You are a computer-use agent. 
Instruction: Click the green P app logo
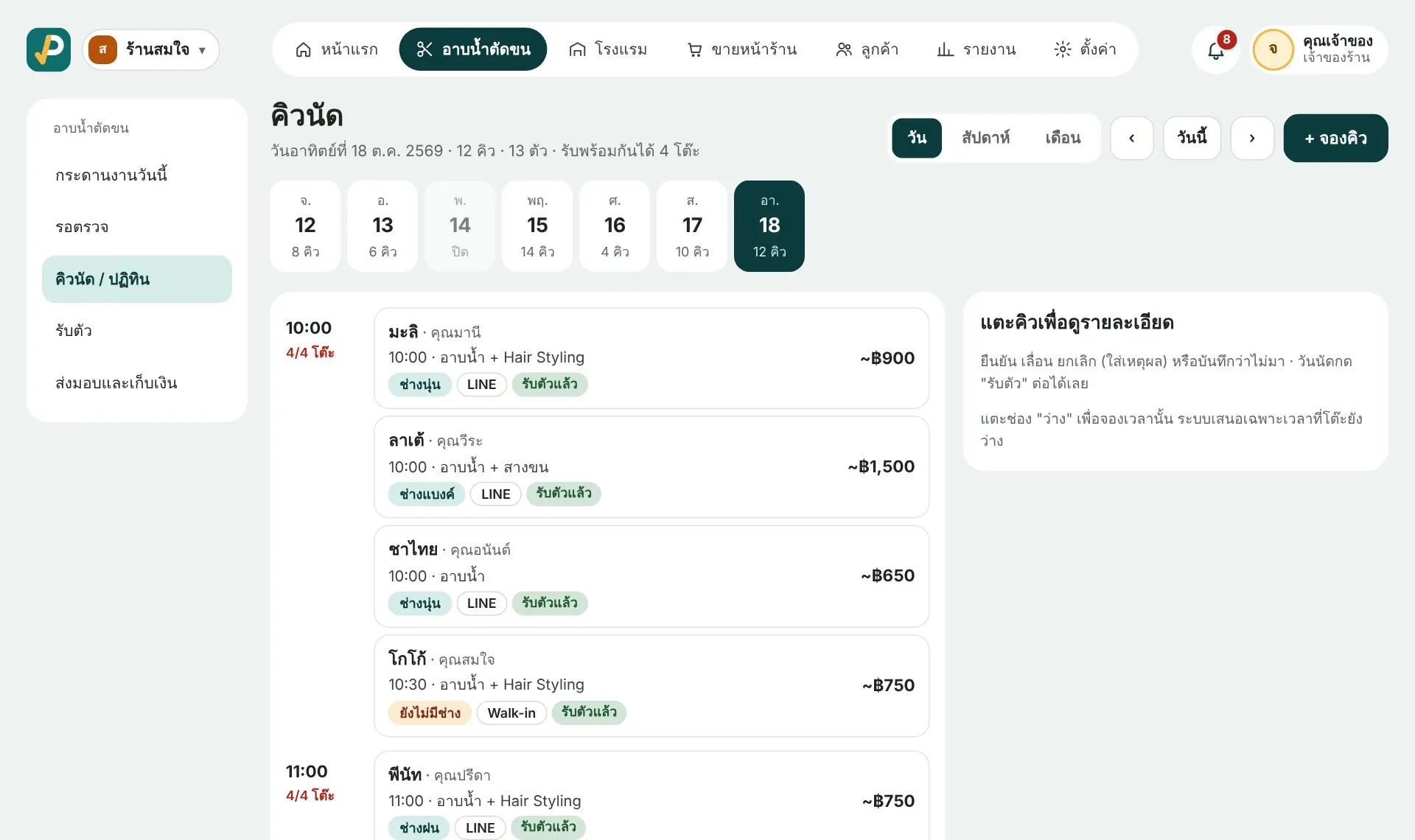tap(49, 49)
